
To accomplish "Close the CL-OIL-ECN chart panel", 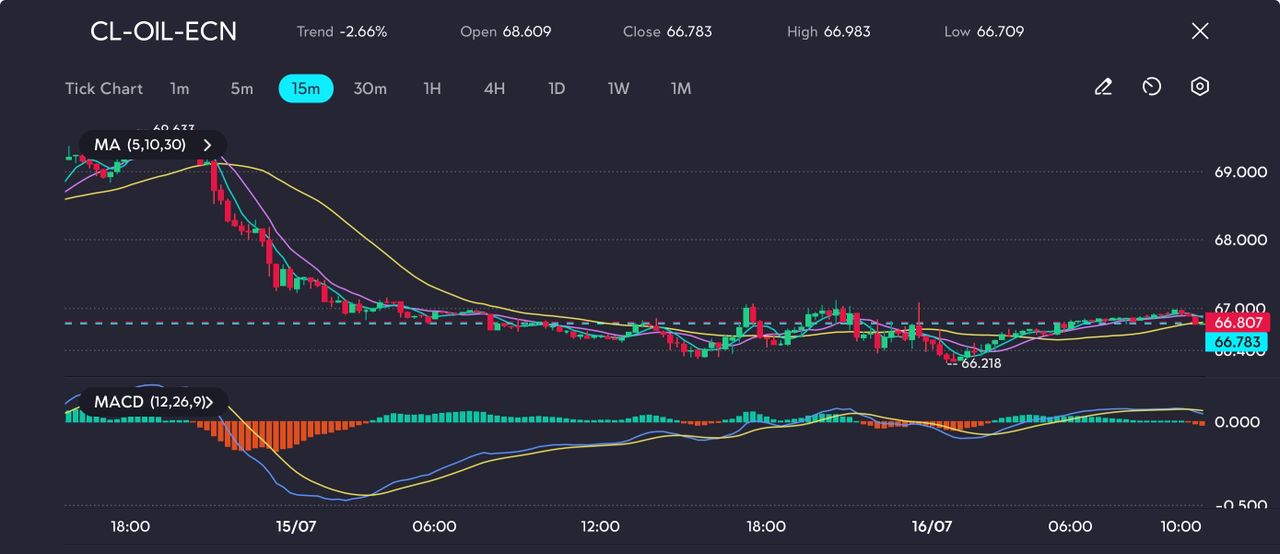I will coord(1200,31).
